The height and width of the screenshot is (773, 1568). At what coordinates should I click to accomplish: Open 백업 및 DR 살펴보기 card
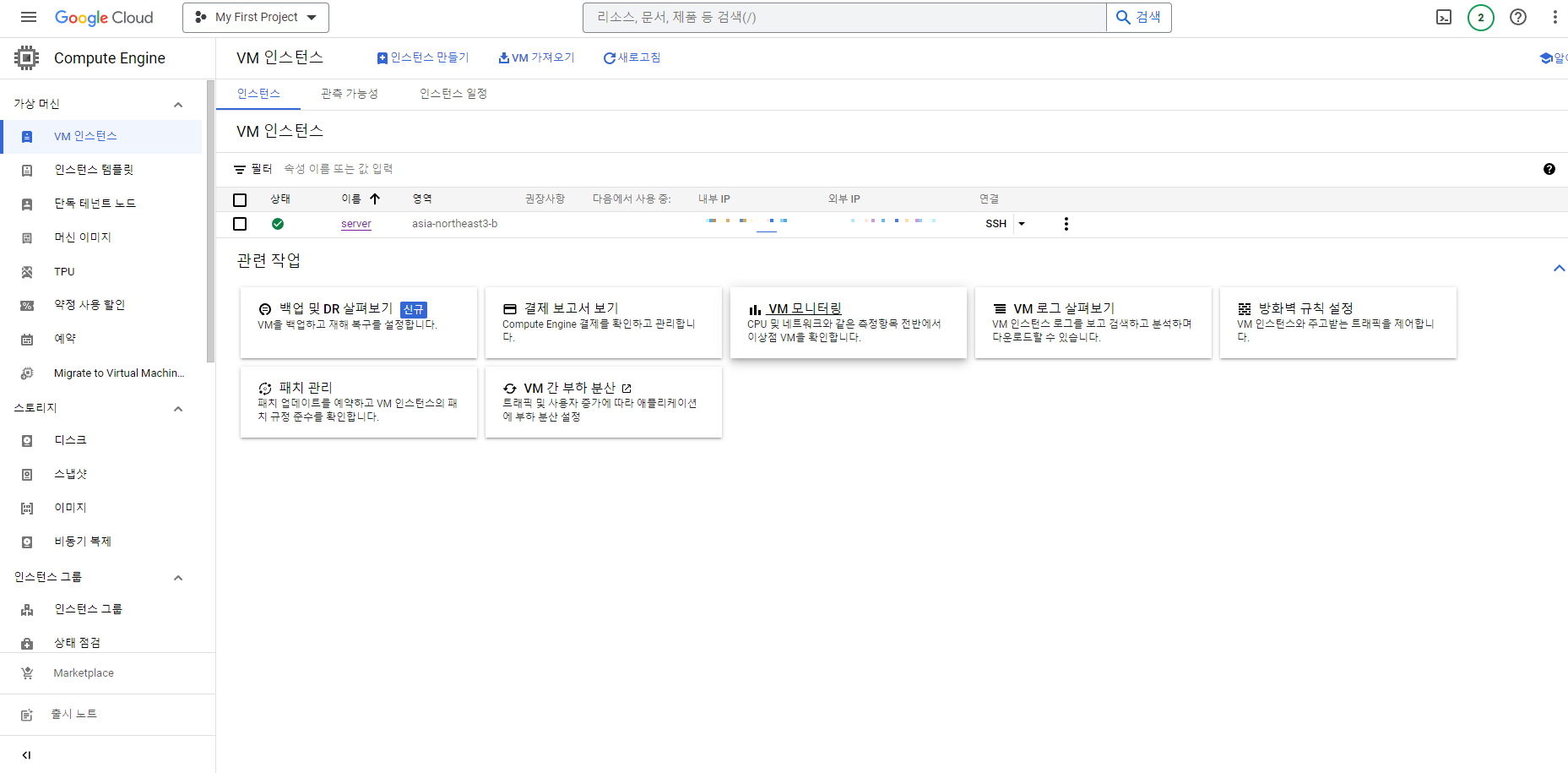pyautogui.click(x=359, y=323)
